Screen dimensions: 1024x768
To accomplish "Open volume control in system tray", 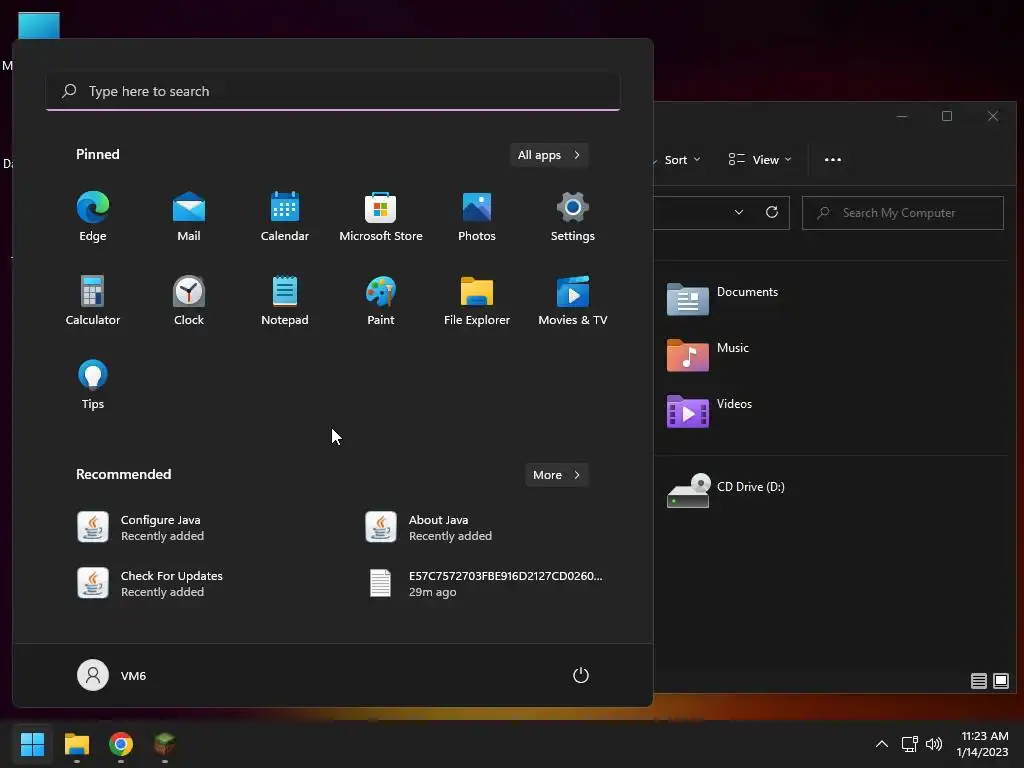I will tap(934, 744).
